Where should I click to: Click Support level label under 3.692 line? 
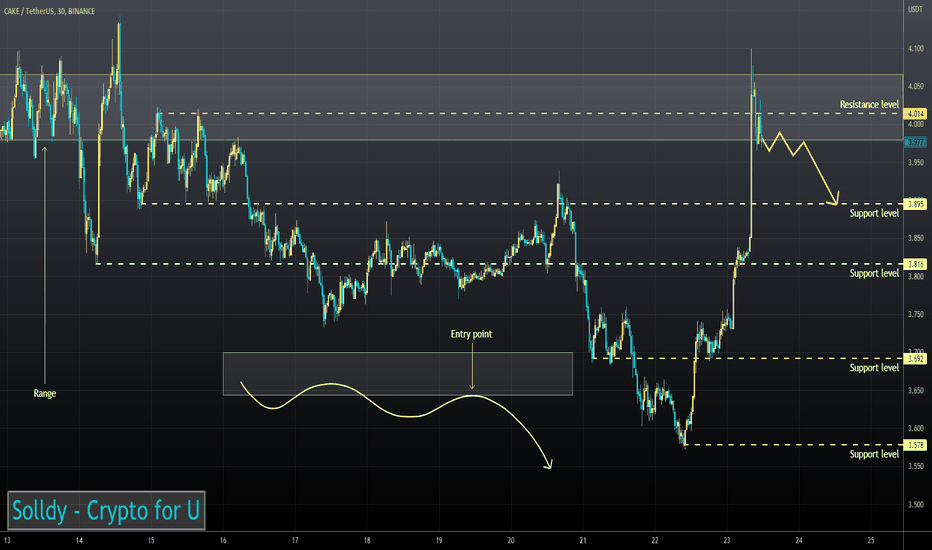coord(874,368)
